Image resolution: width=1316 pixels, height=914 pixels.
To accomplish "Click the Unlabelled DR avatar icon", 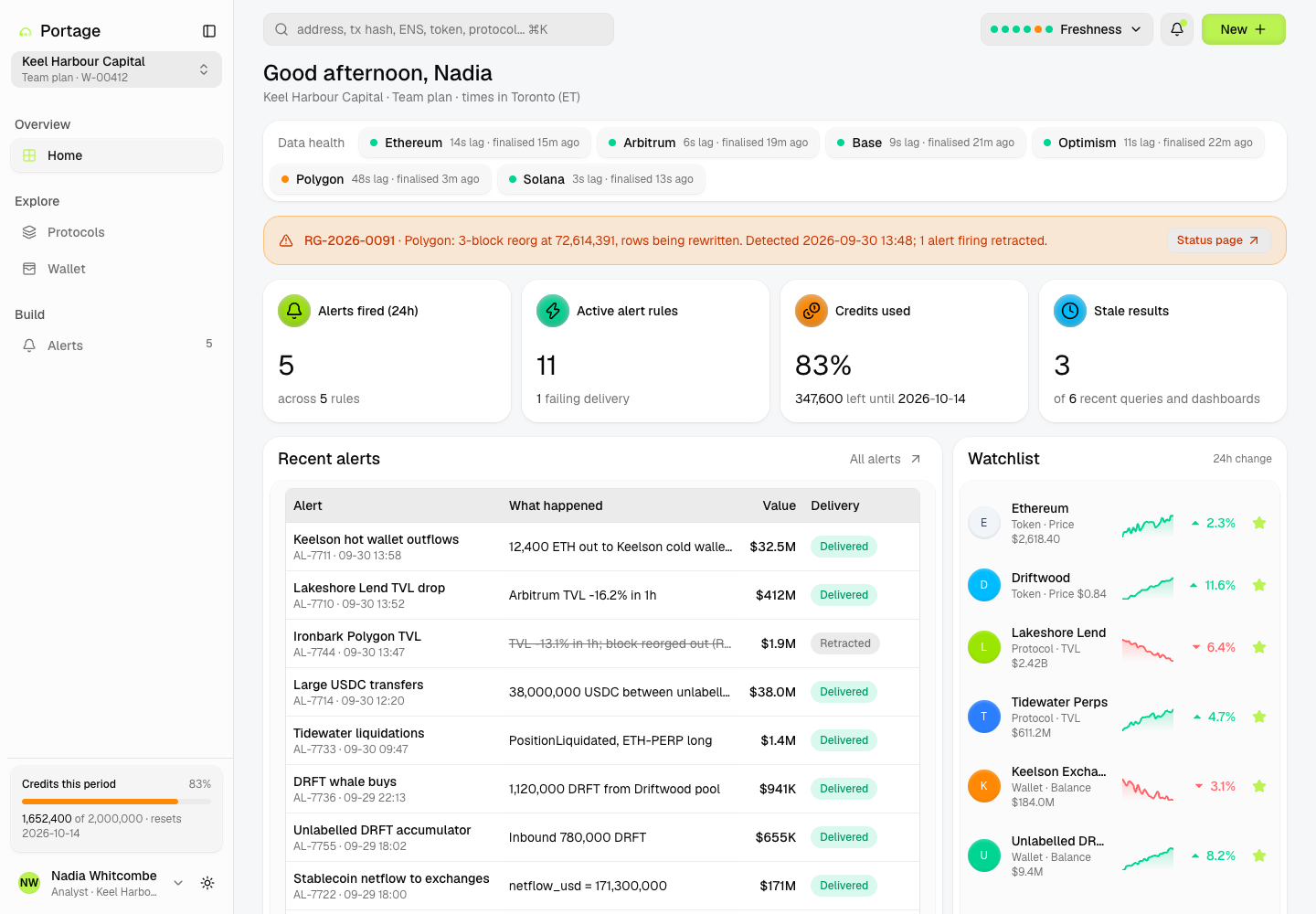I will click(984, 856).
